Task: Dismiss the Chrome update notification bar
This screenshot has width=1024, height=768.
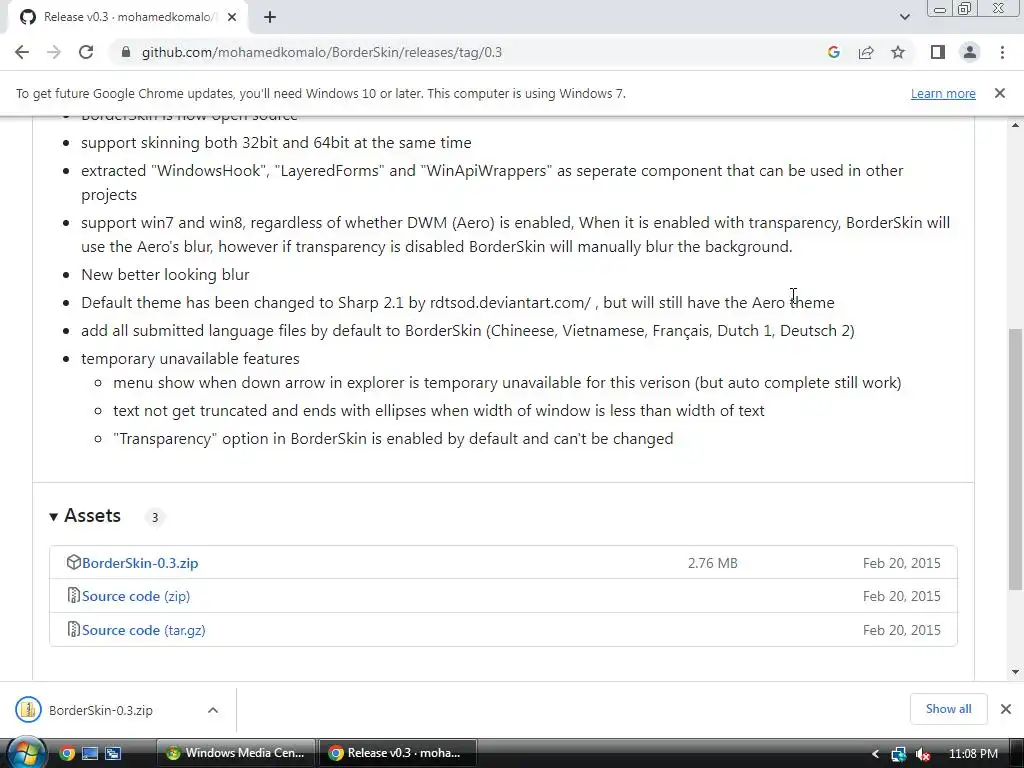Action: click(x=1000, y=93)
